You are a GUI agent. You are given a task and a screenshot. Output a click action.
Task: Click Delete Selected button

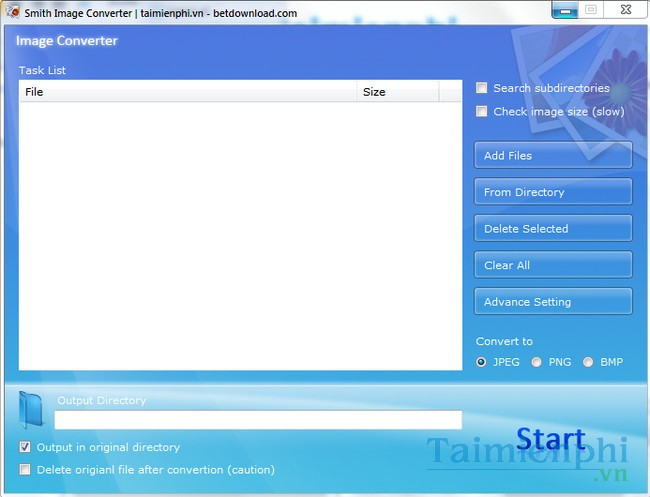point(553,228)
